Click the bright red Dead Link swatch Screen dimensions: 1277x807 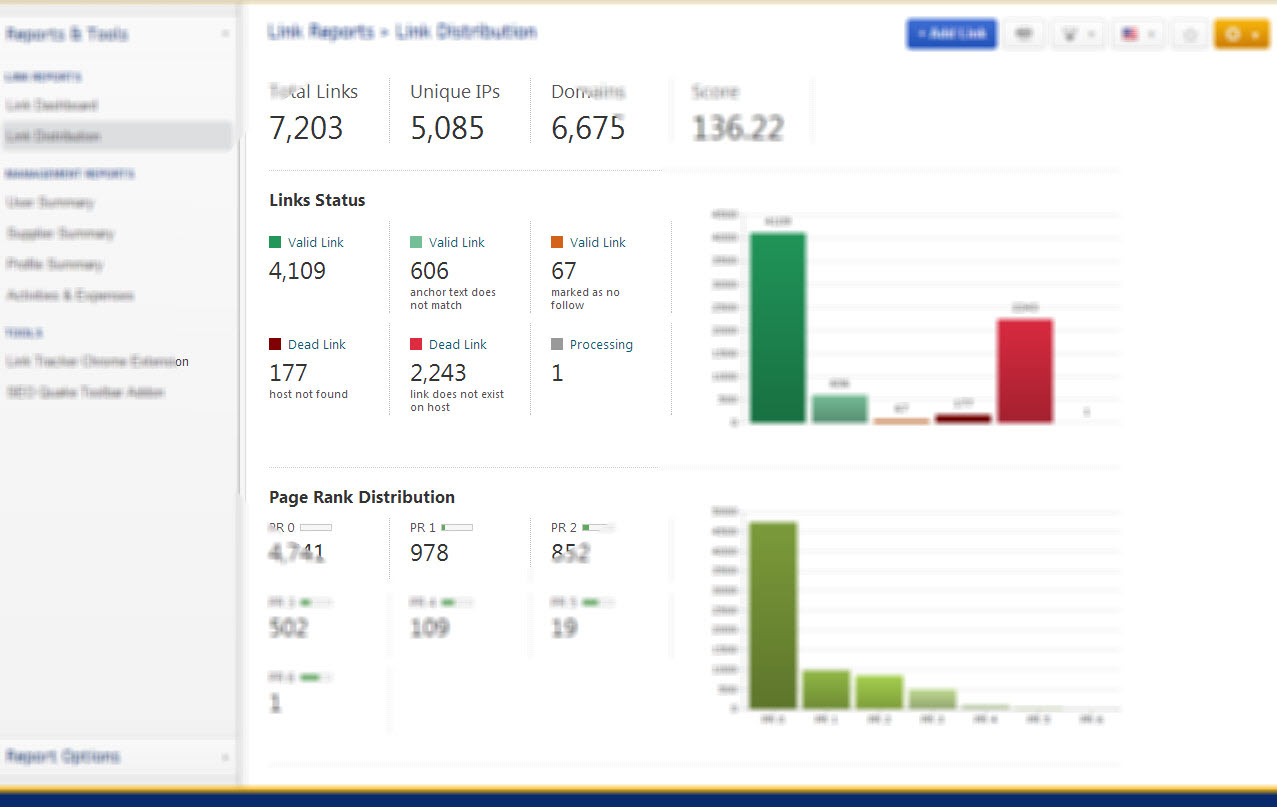point(417,344)
